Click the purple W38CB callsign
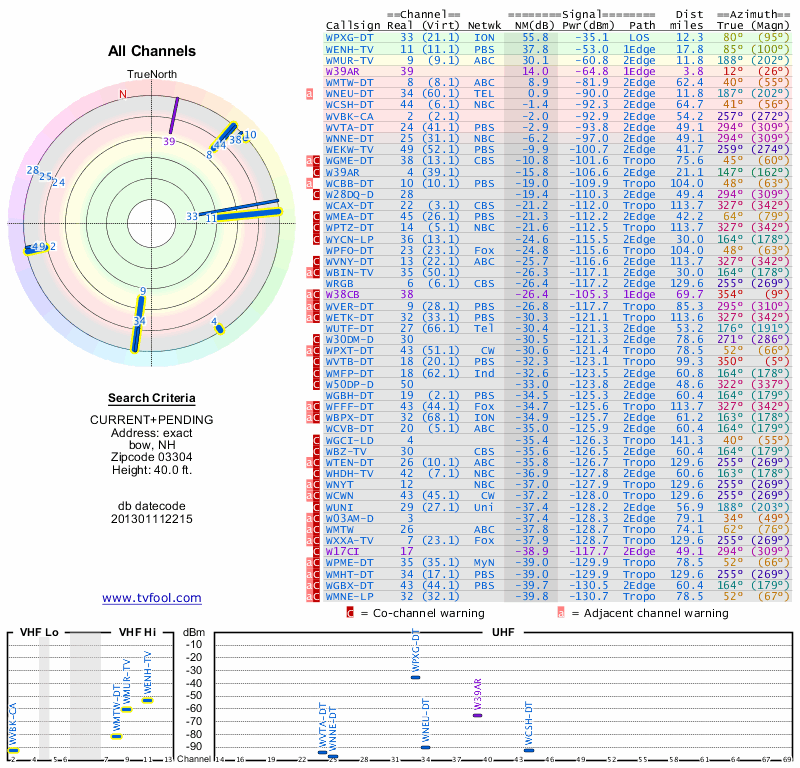 pos(342,294)
